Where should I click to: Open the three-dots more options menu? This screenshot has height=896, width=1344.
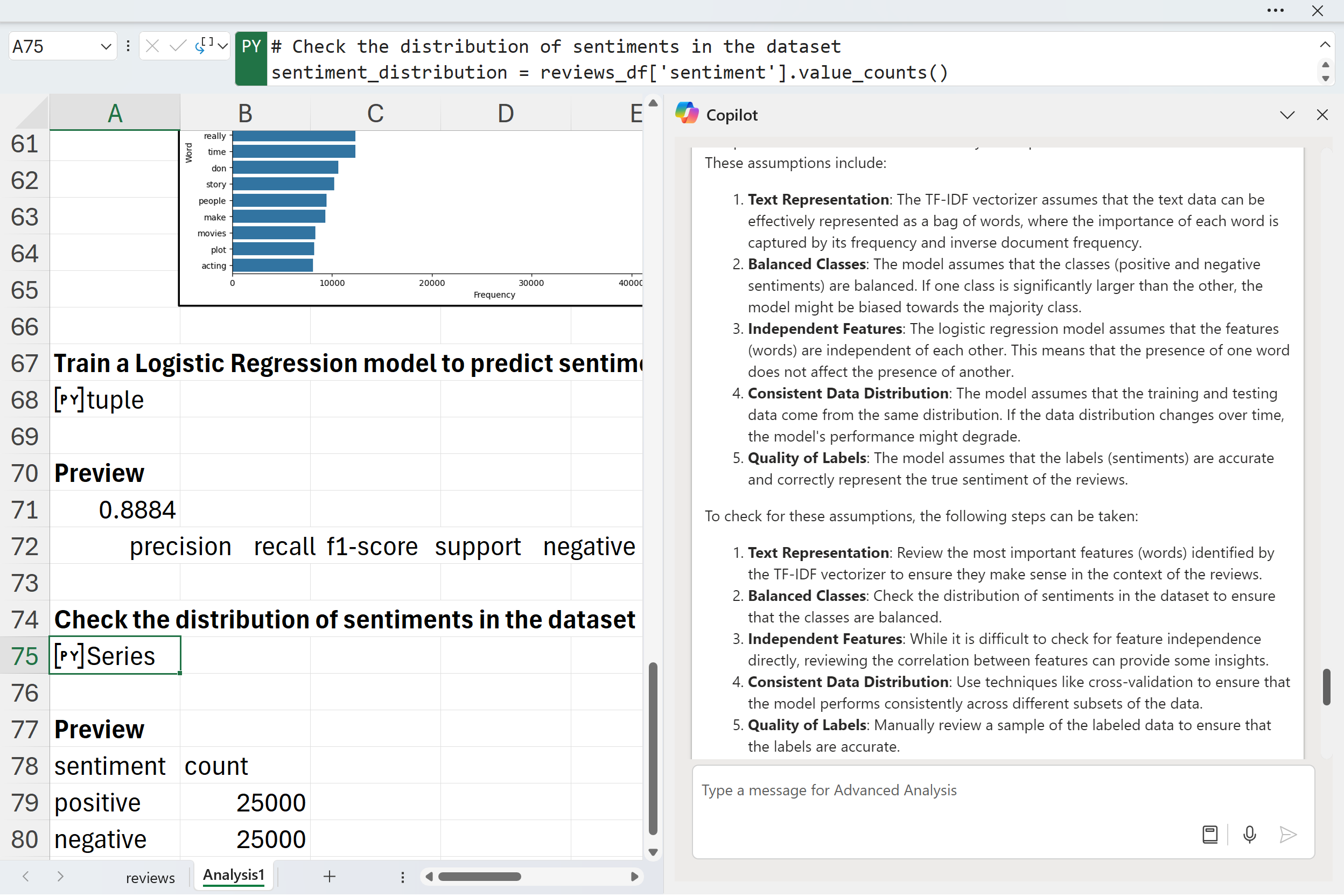(x=1275, y=11)
